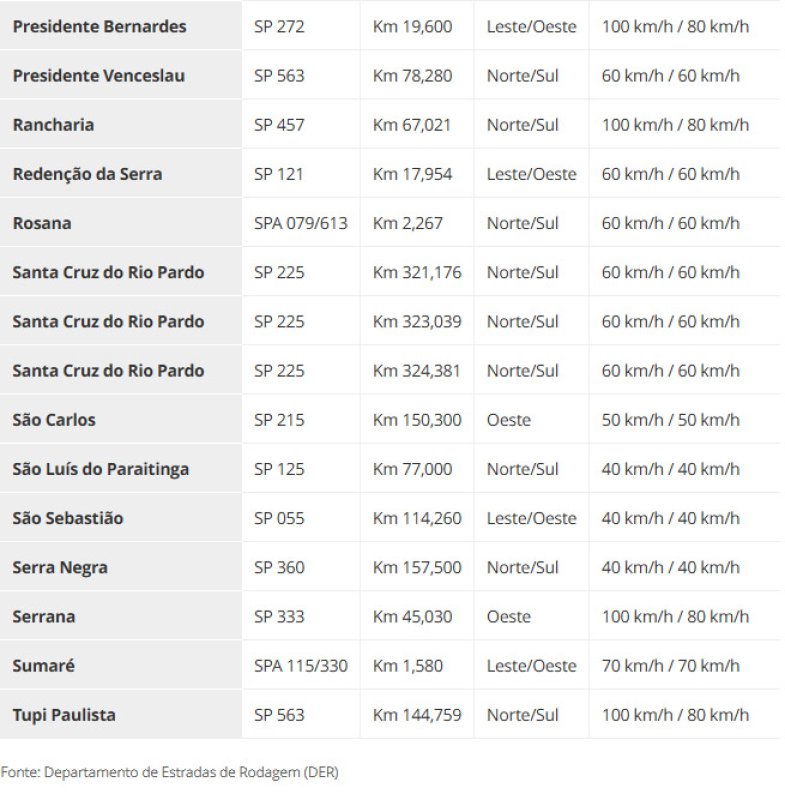785x800 pixels.
Task: Click the Presidente Bernardes city cell
Action: (x=99, y=27)
